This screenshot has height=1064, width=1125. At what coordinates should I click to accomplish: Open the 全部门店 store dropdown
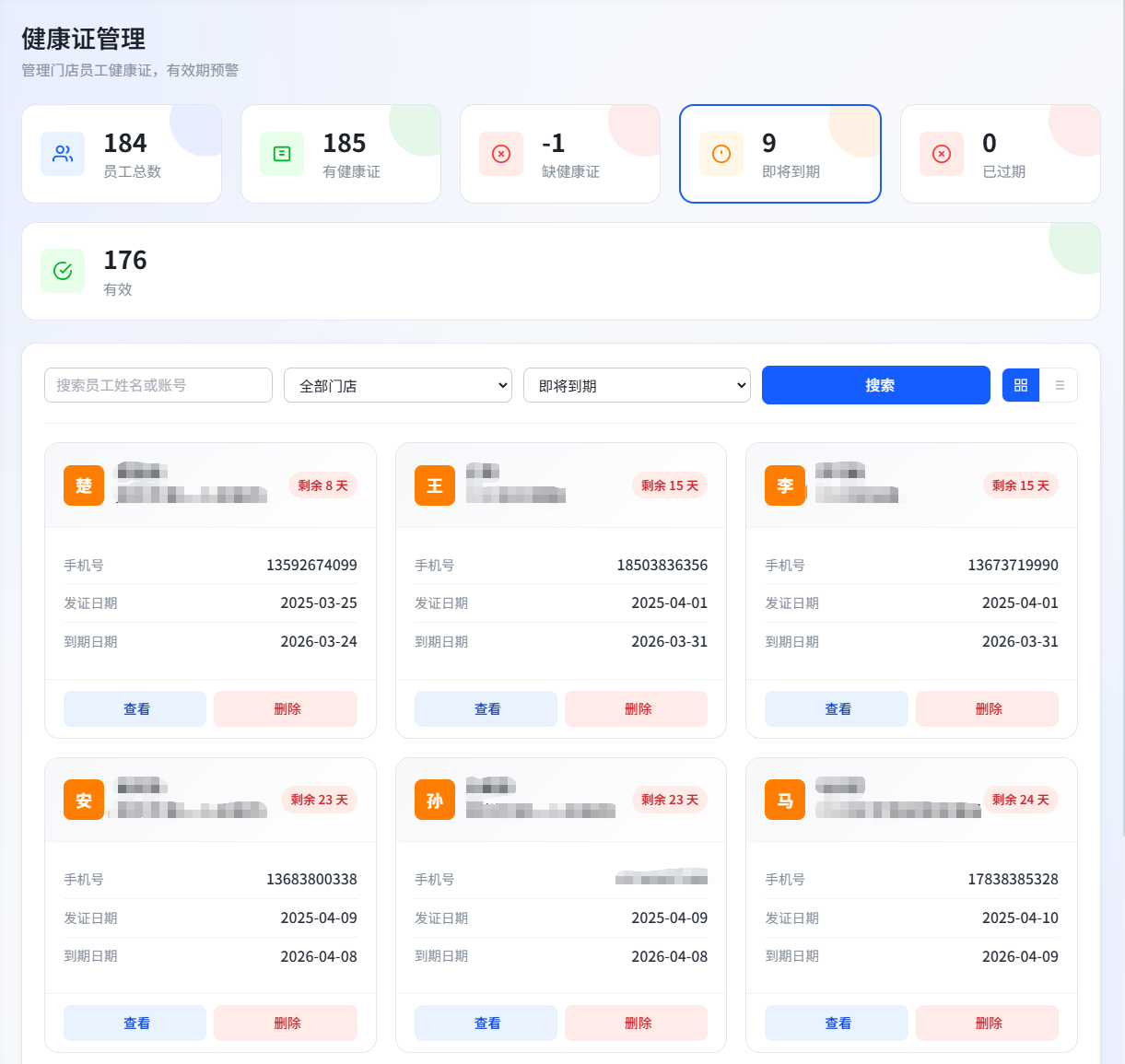point(397,385)
